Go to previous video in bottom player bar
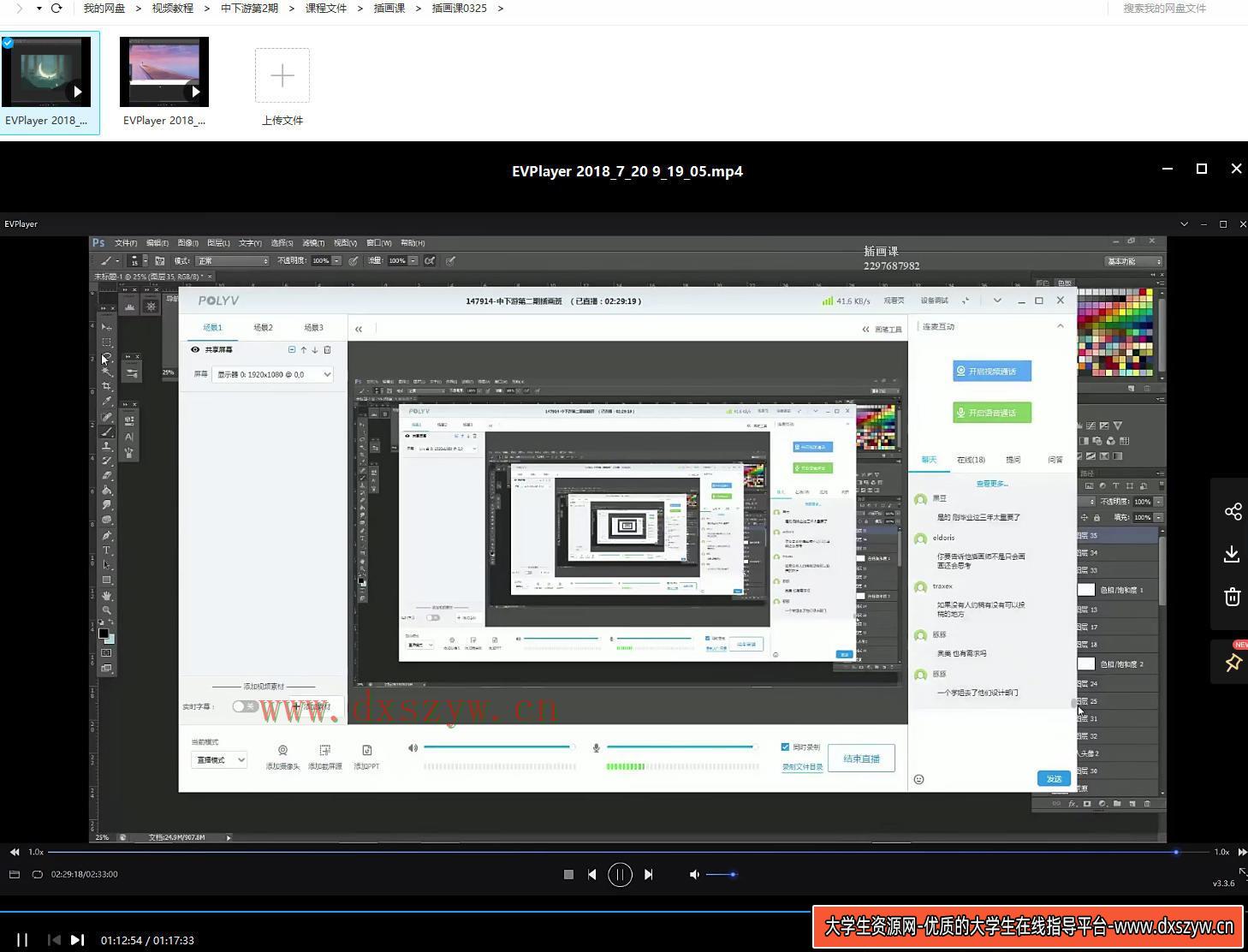The height and width of the screenshot is (952, 1248). [54, 940]
